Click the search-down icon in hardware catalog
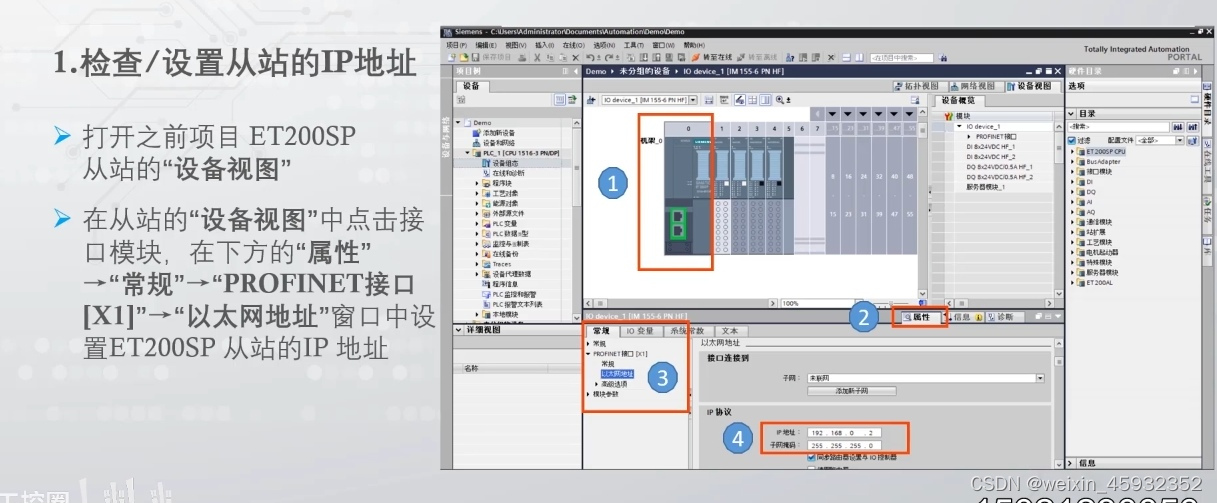Screen dimensions: 1217x503 tap(1178, 127)
